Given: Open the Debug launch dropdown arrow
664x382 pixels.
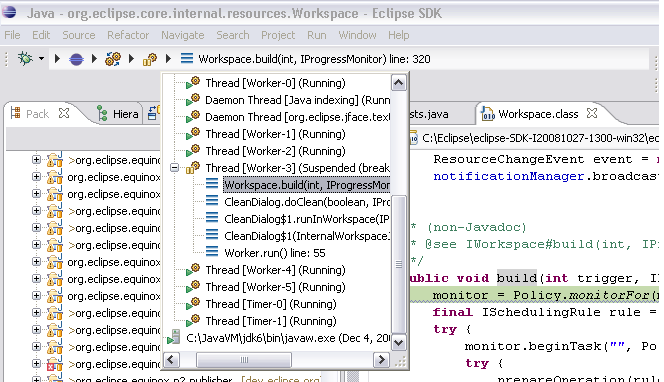Looking at the screenshot, I should pos(41,58).
